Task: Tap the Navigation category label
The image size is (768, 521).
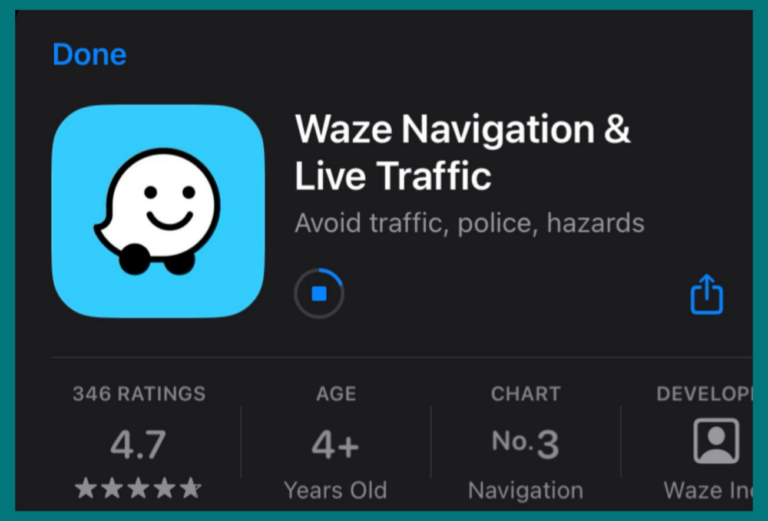Action: pos(526,490)
